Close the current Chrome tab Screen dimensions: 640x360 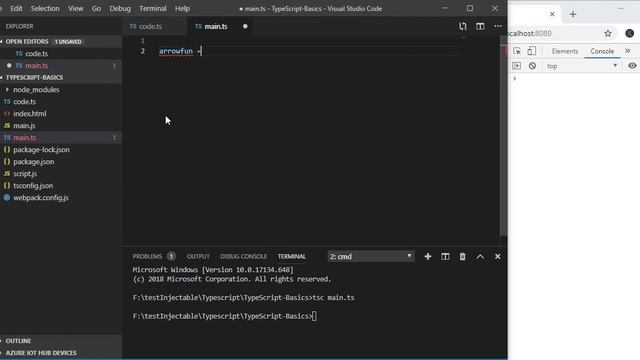(x=552, y=14)
